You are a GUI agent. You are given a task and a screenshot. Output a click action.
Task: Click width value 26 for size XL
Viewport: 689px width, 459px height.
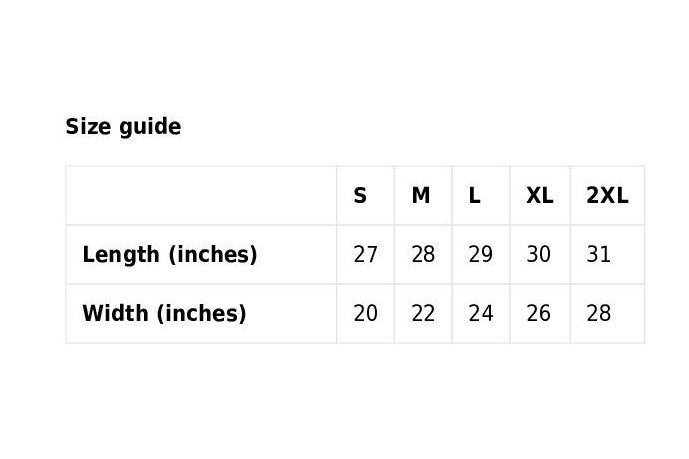click(539, 314)
